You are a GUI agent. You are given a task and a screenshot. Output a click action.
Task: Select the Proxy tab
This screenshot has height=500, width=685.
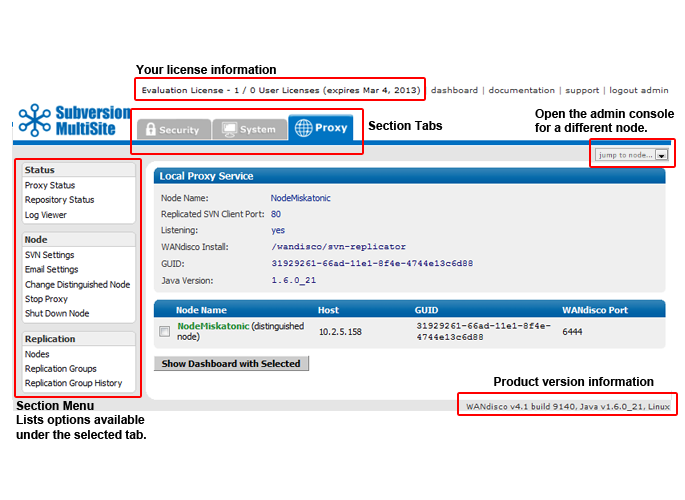pos(321,128)
